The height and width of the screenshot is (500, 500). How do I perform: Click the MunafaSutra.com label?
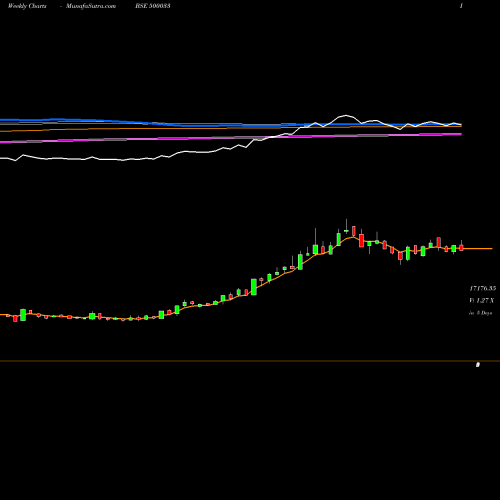[91, 6]
